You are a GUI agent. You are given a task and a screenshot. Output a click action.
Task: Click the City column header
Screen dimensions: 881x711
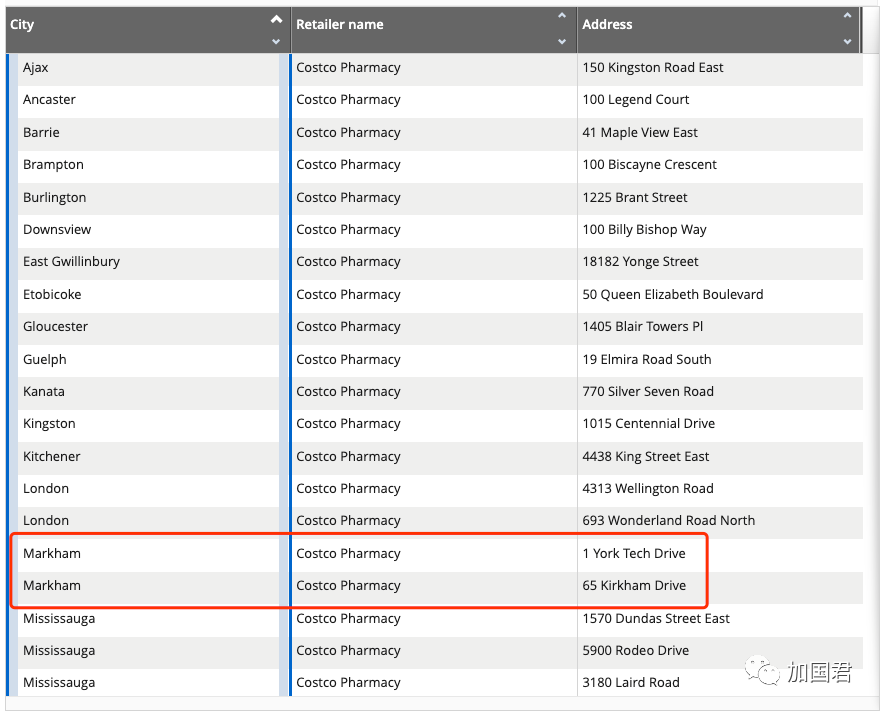pyautogui.click(x=148, y=30)
